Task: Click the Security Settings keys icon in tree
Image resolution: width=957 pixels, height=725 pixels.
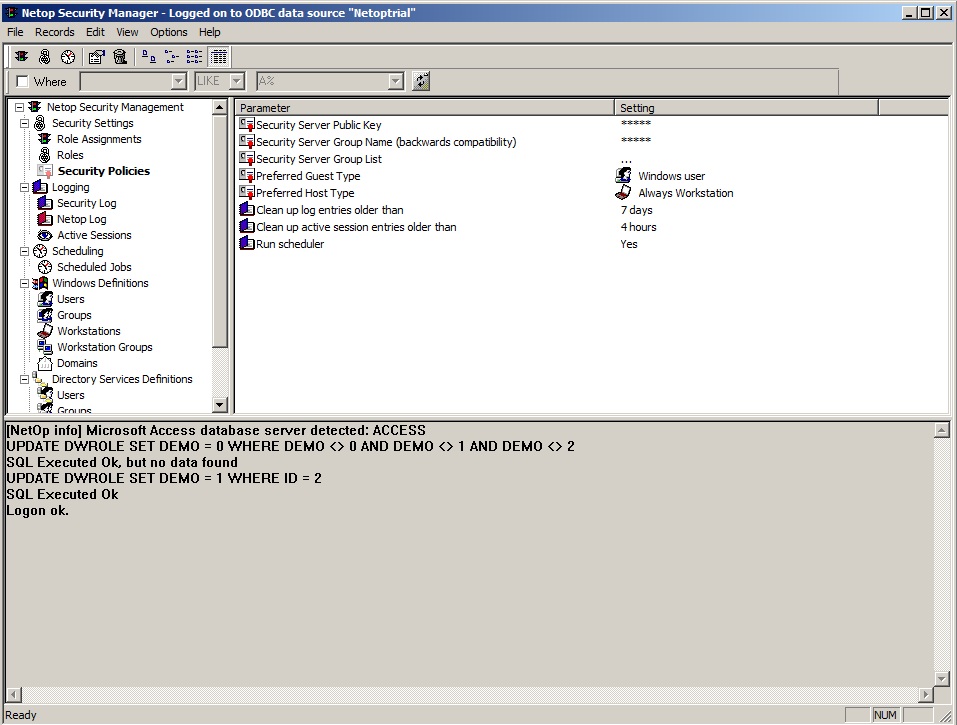Action: tap(40, 123)
